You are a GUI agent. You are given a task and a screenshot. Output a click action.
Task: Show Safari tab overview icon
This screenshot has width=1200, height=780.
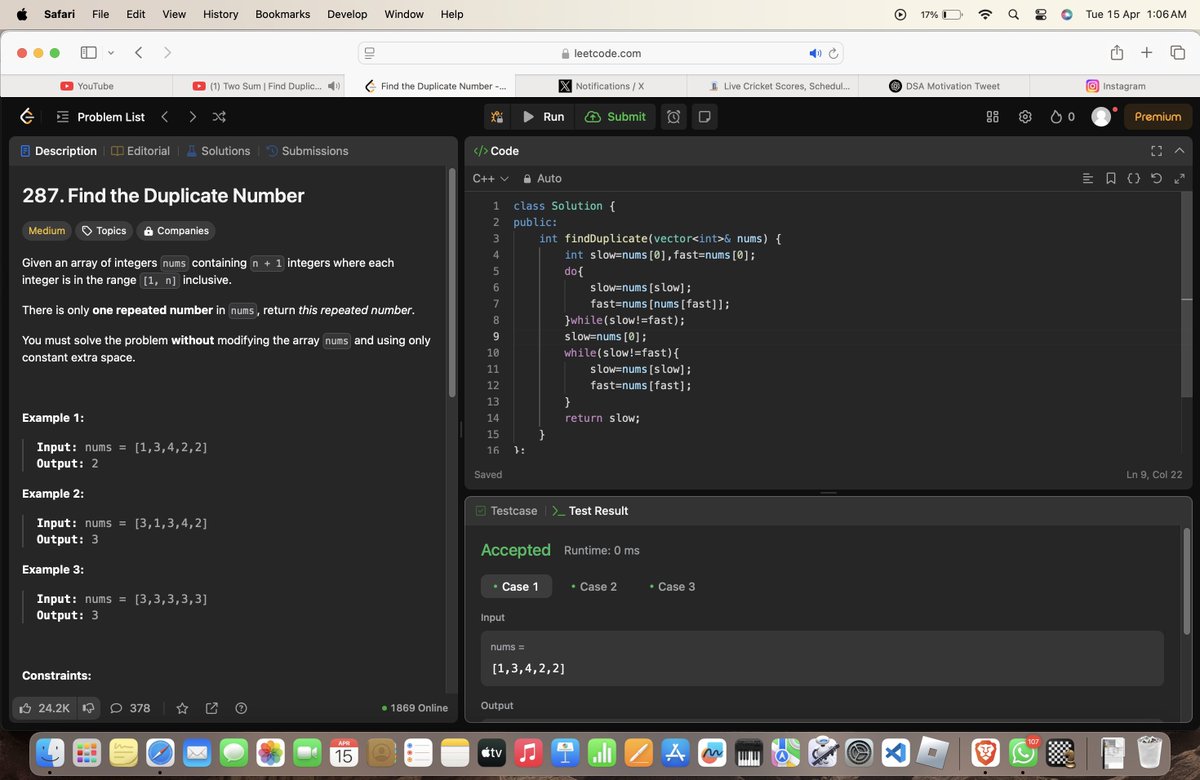click(1177, 52)
